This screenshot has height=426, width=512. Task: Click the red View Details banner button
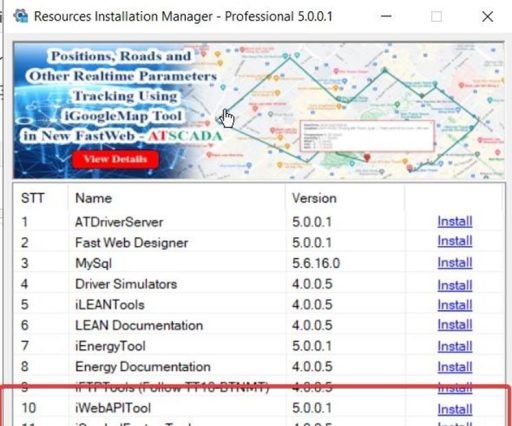point(115,159)
